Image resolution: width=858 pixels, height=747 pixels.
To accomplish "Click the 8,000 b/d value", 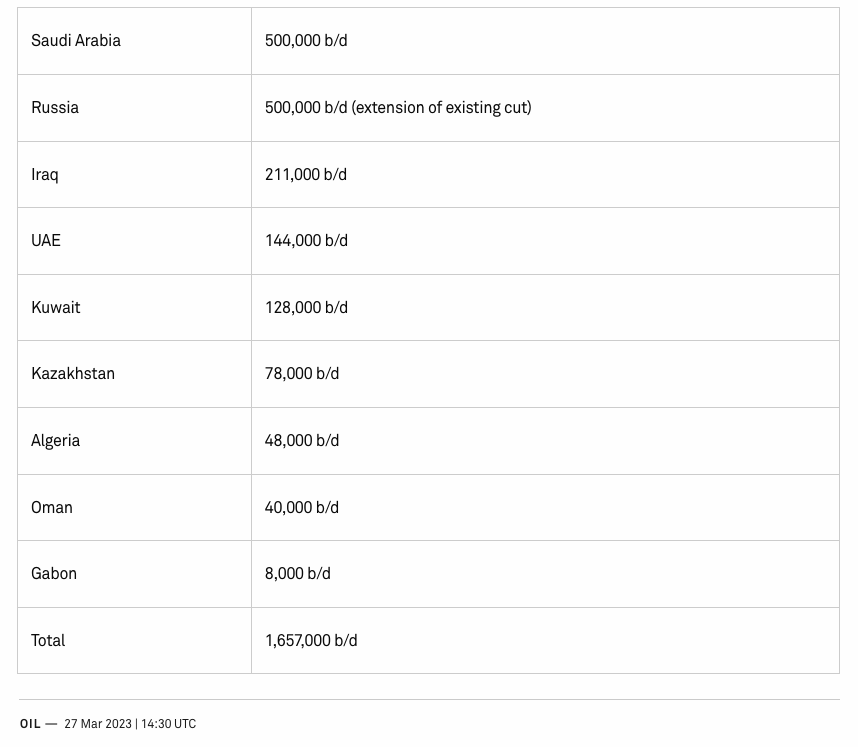I will [298, 574].
